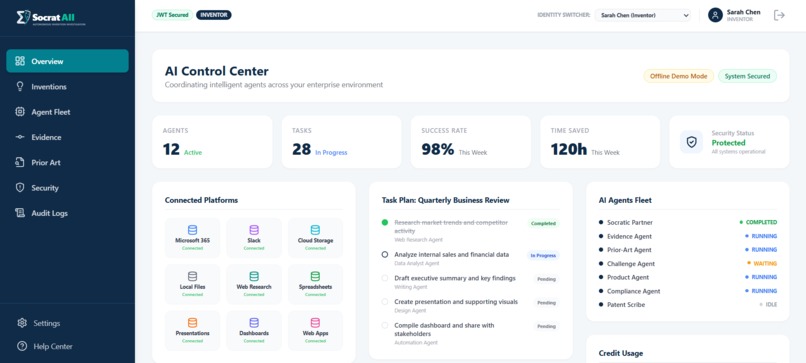Click the Security shield sidebar icon
The width and height of the screenshot is (806, 363).
point(20,188)
